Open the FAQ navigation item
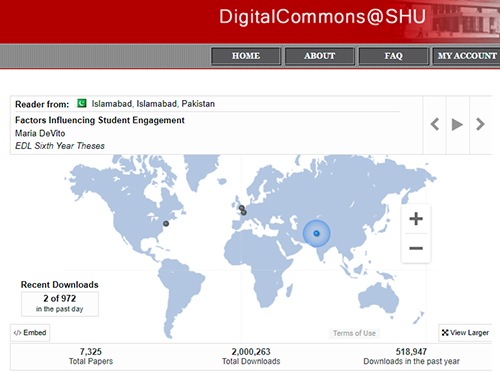500x375 pixels. (393, 56)
